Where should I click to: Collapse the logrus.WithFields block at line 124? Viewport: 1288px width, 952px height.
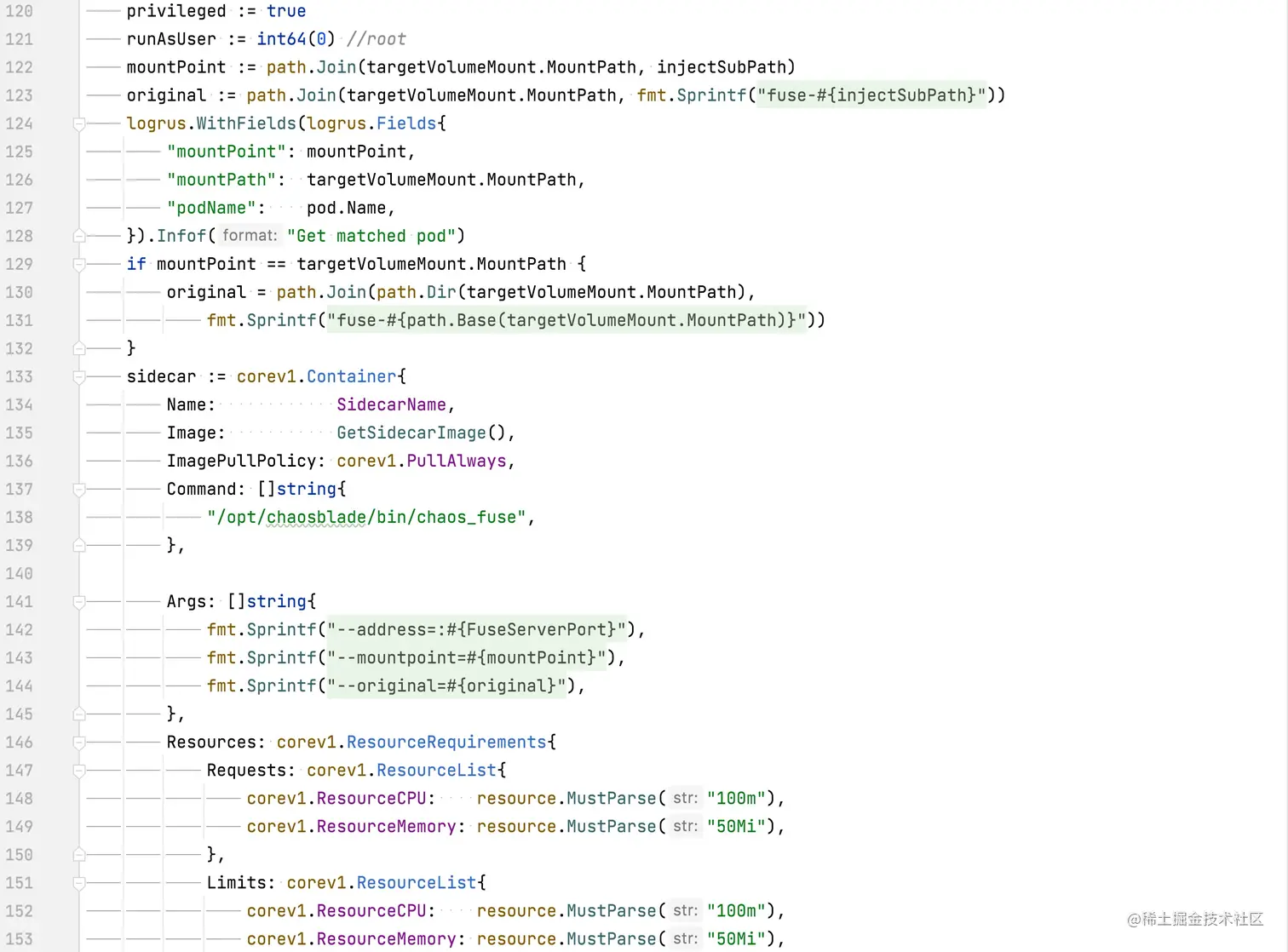click(78, 124)
